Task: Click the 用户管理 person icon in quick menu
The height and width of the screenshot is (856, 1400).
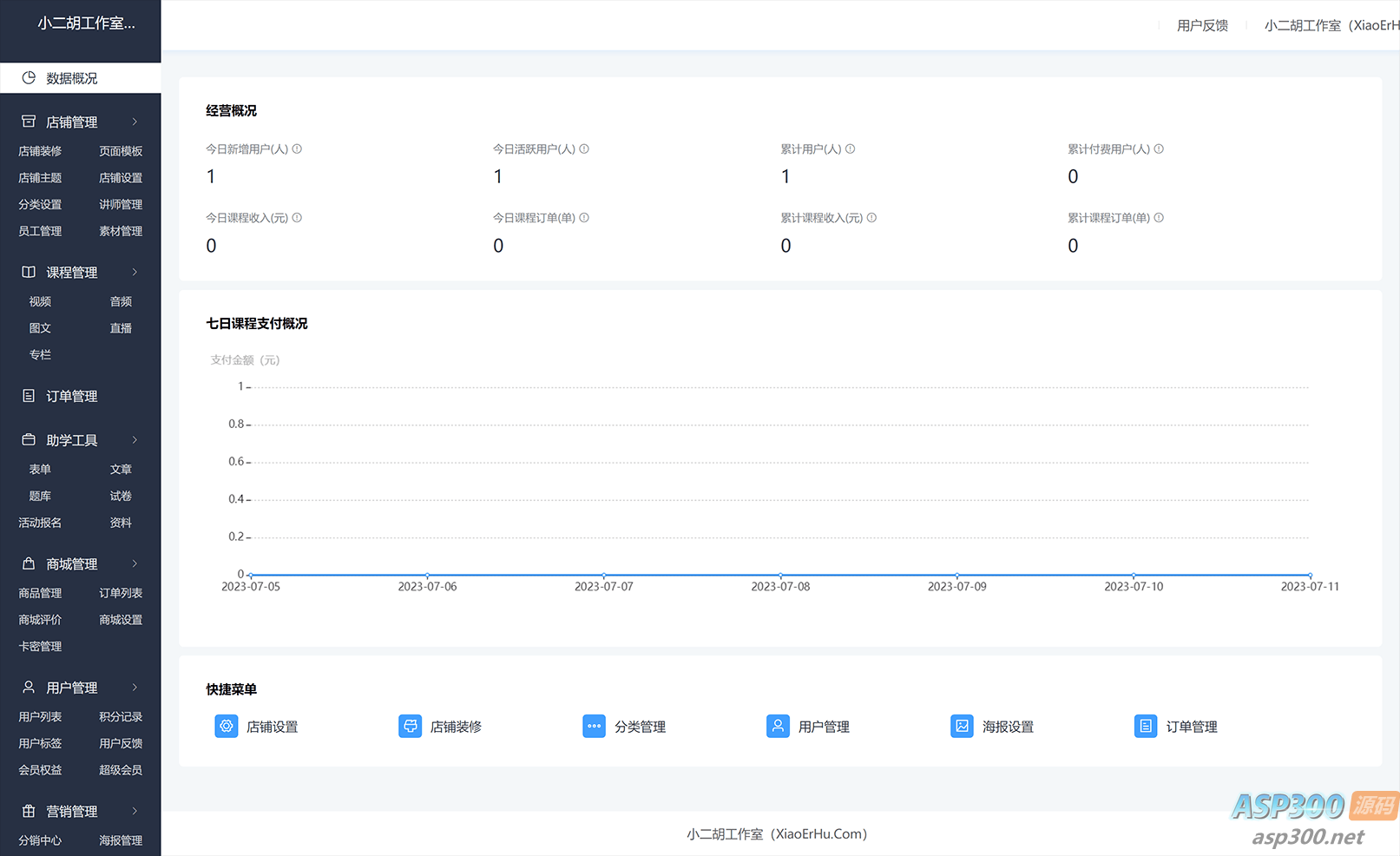Action: (778, 726)
